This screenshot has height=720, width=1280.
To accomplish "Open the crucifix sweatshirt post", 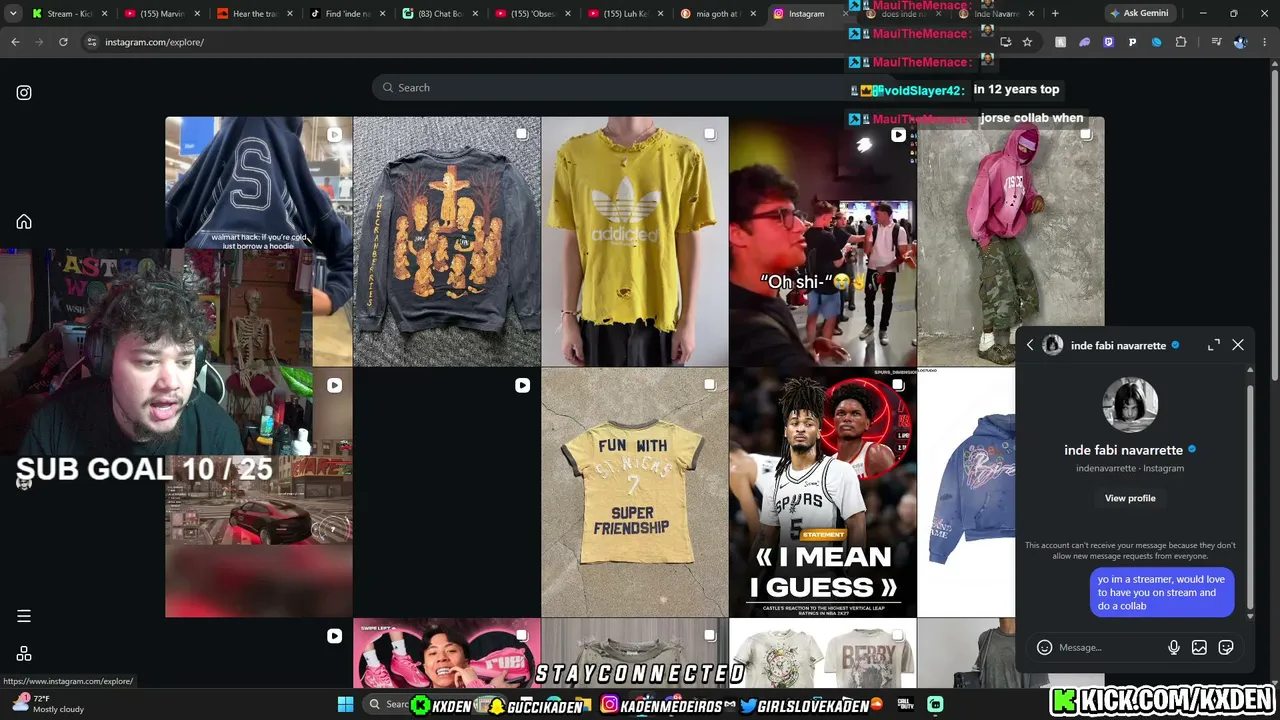I will (447, 241).
